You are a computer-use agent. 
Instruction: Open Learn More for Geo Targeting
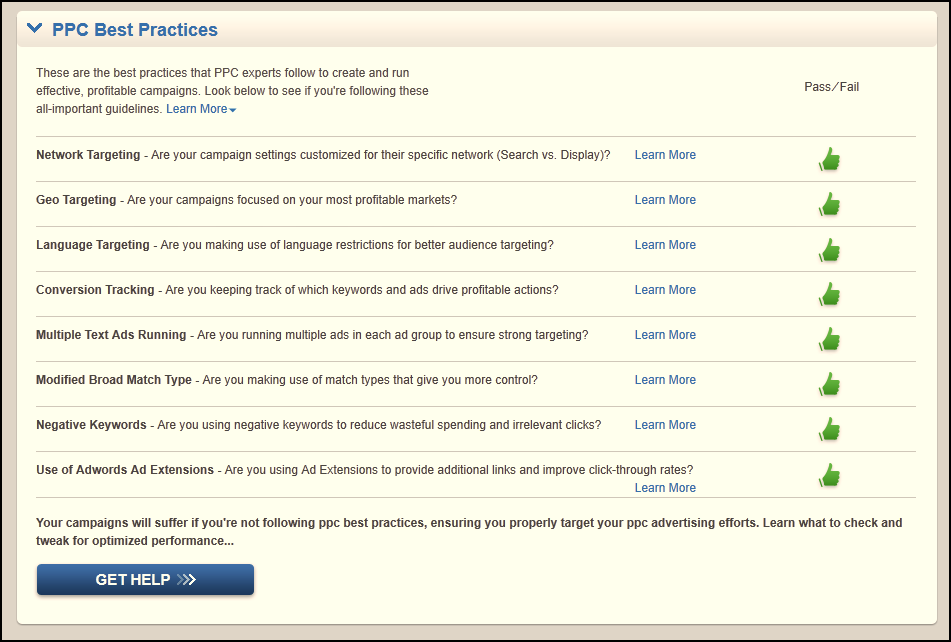coord(665,199)
